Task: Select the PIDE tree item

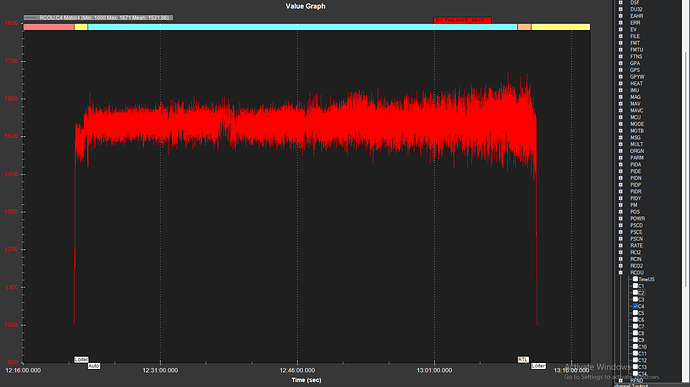Action: tap(635, 172)
